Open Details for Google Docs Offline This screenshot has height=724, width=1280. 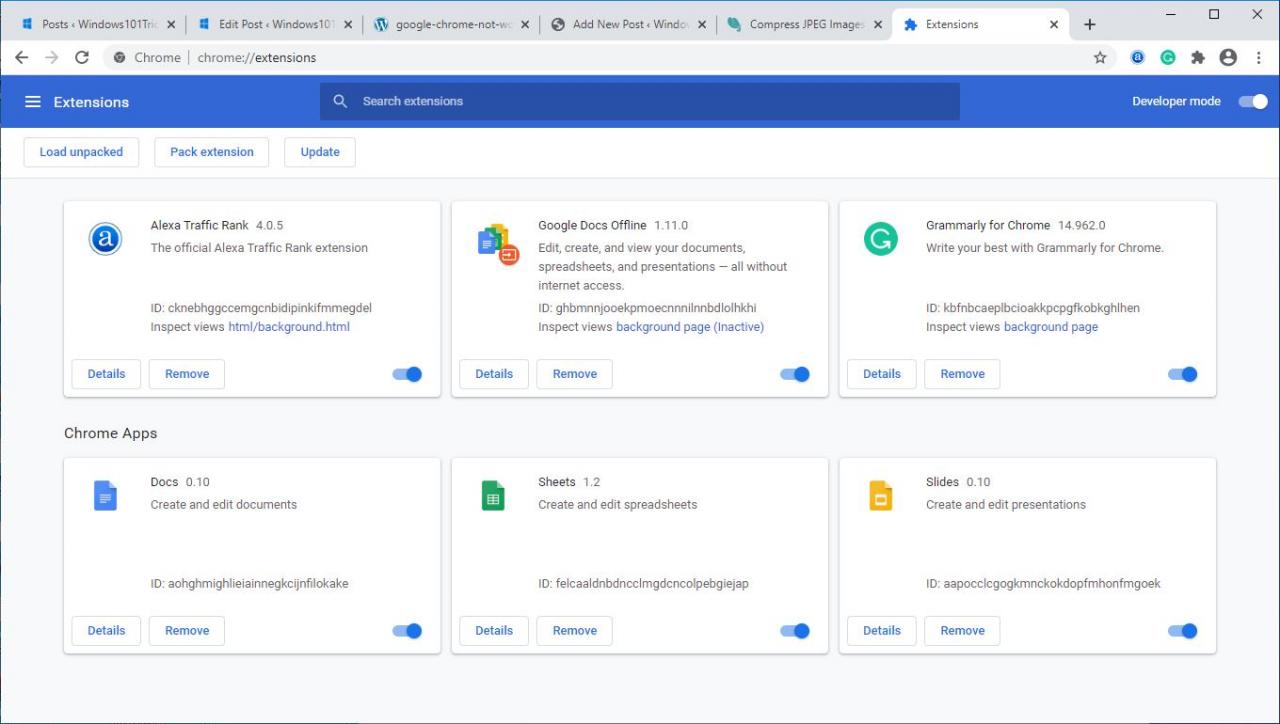pos(494,374)
